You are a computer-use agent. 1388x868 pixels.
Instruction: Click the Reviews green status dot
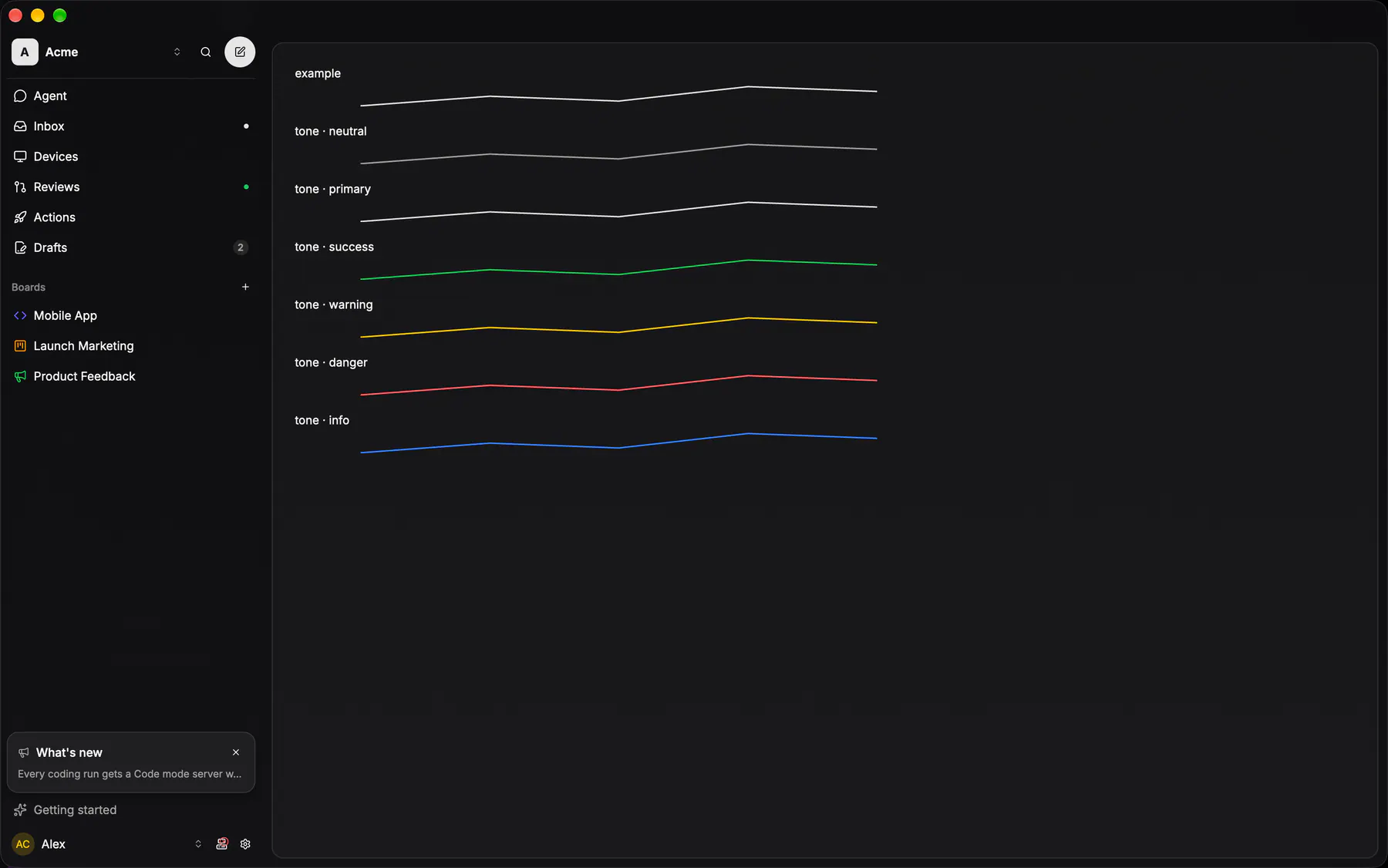[246, 187]
